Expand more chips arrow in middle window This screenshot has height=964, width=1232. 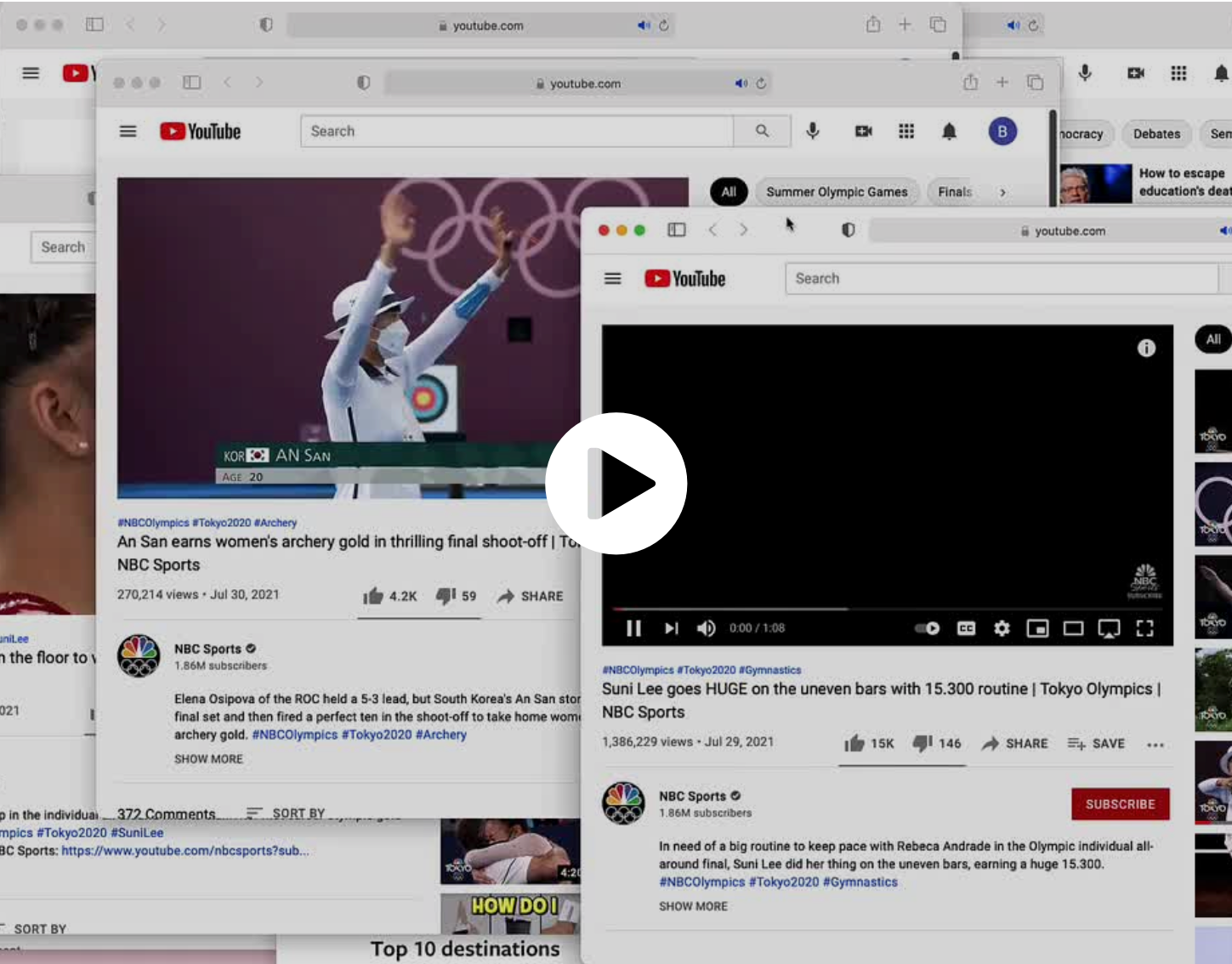(x=1002, y=192)
